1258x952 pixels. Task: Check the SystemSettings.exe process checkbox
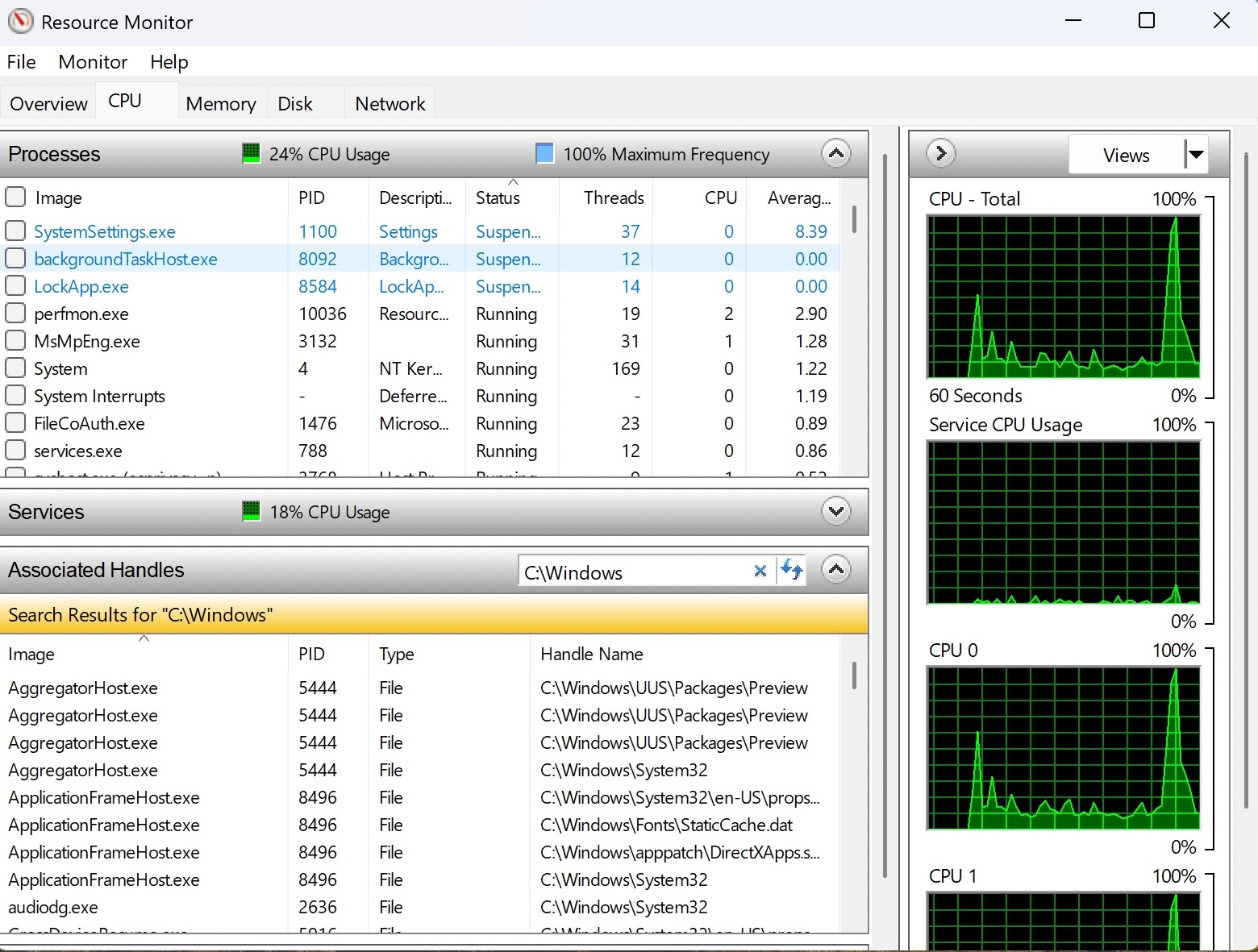click(x=15, y=231)
